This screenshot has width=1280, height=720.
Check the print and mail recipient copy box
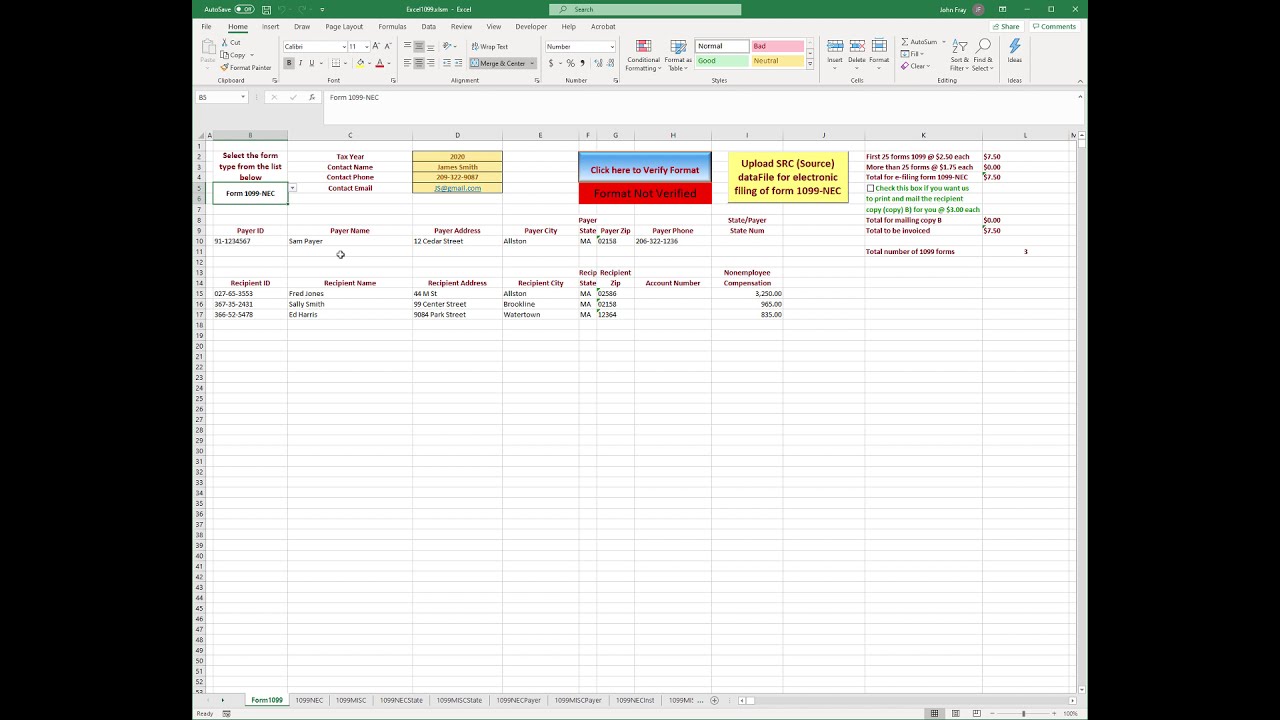(x=870, y=188)
